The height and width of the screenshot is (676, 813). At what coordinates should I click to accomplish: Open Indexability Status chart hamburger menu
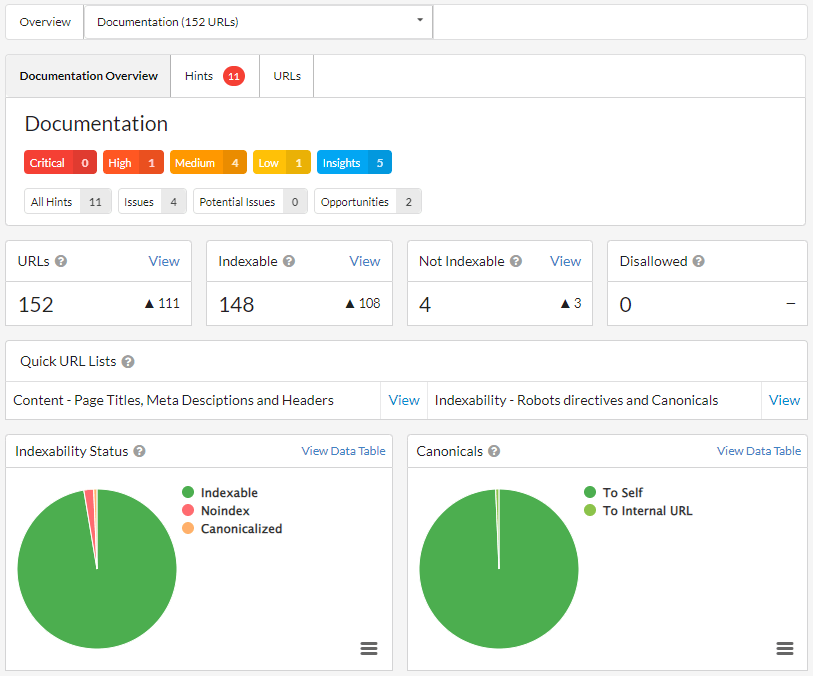pos(369,648)
